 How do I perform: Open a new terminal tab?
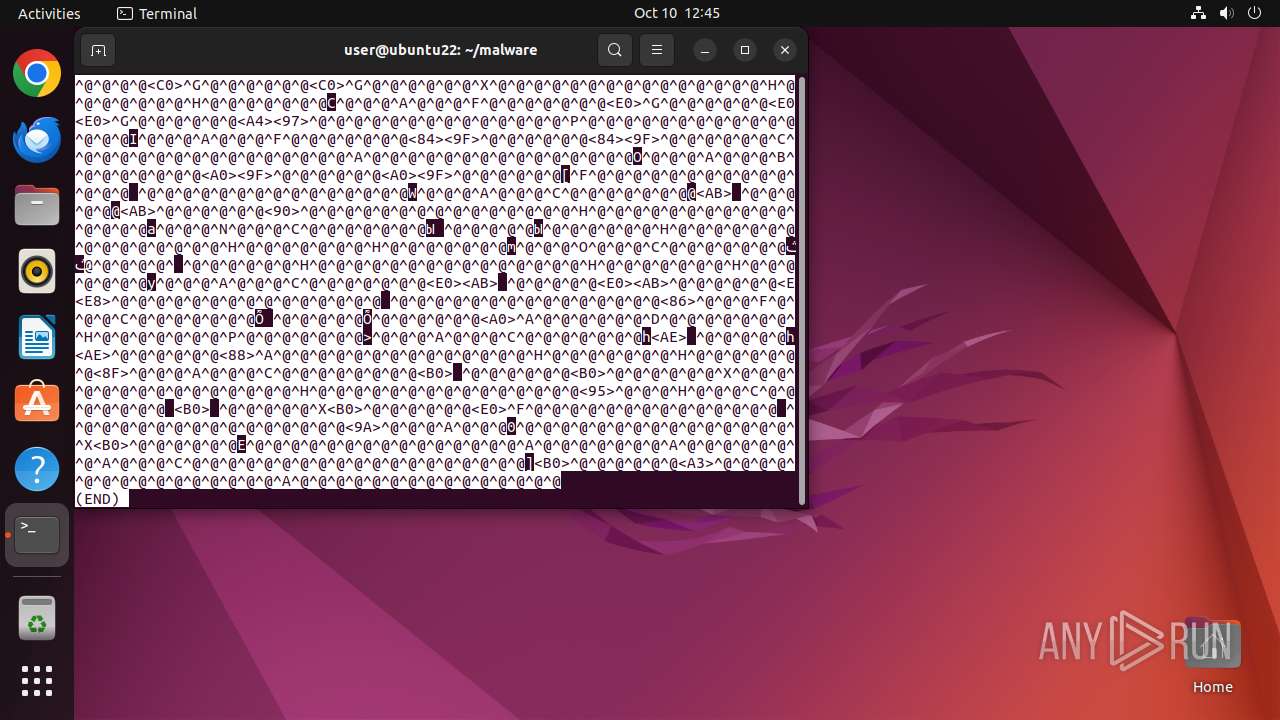coord(98,50)
